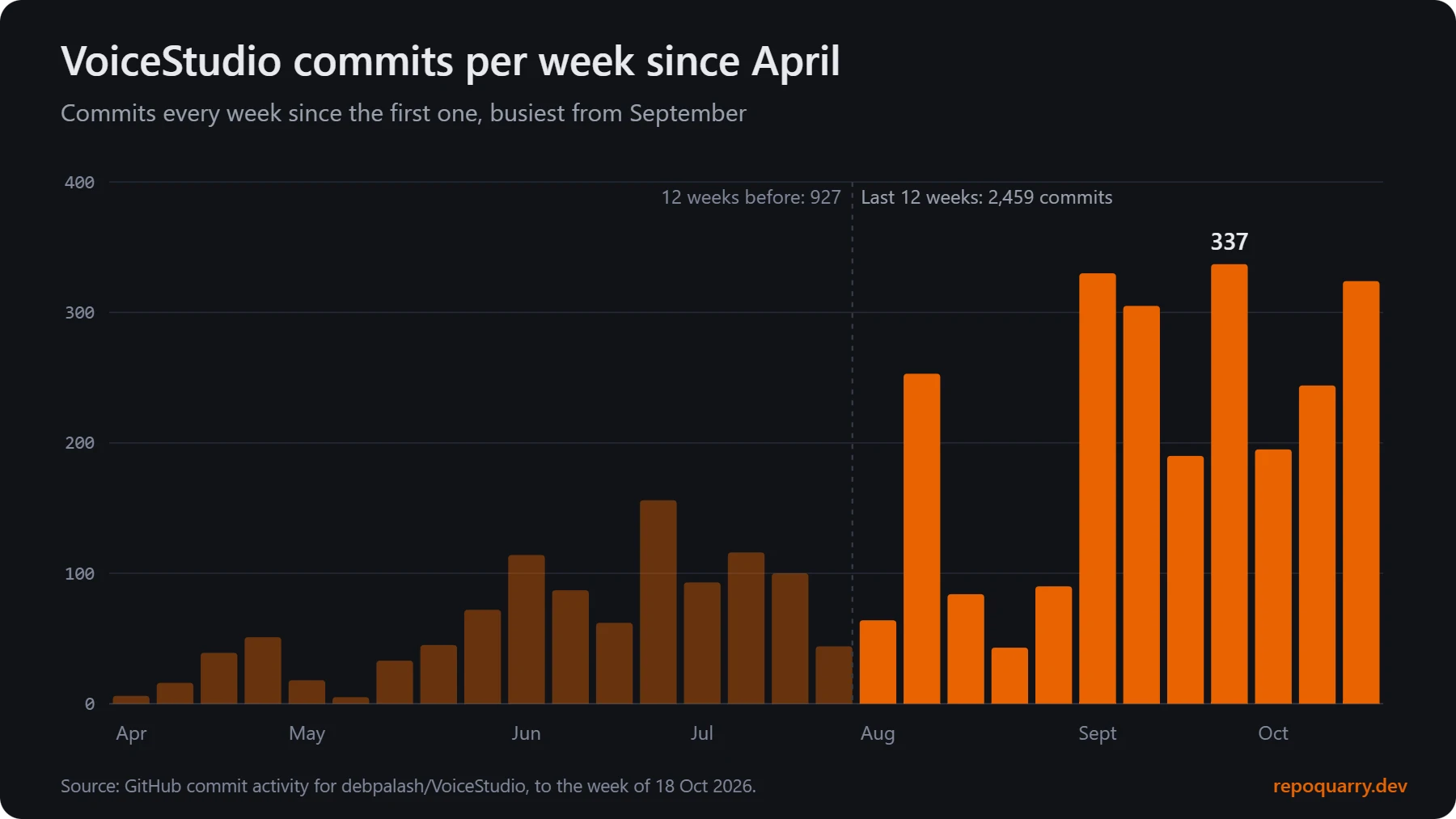Screen dimensions: 1456x819
Task: Click the '200' y-axis label
Action: click(x=79, y=443)
